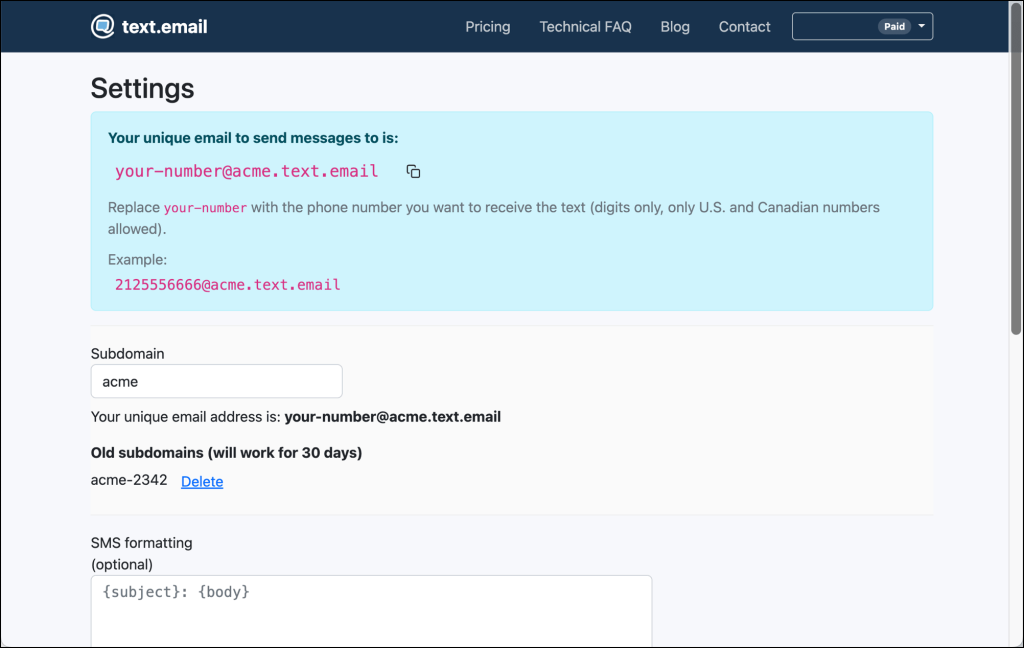1024x648 pixels.
Task: Go to Technical FAQ
Action: pos(585,27)
